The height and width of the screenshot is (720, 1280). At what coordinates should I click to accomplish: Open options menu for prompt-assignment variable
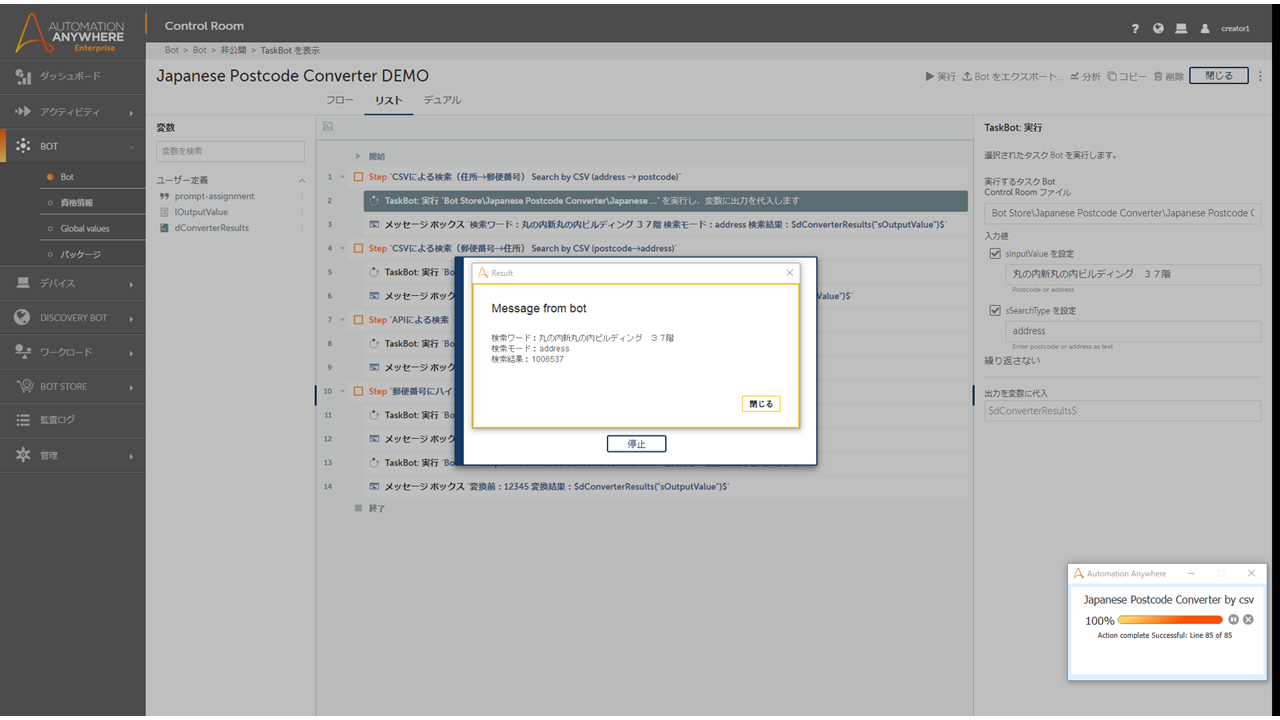(302, 196)
